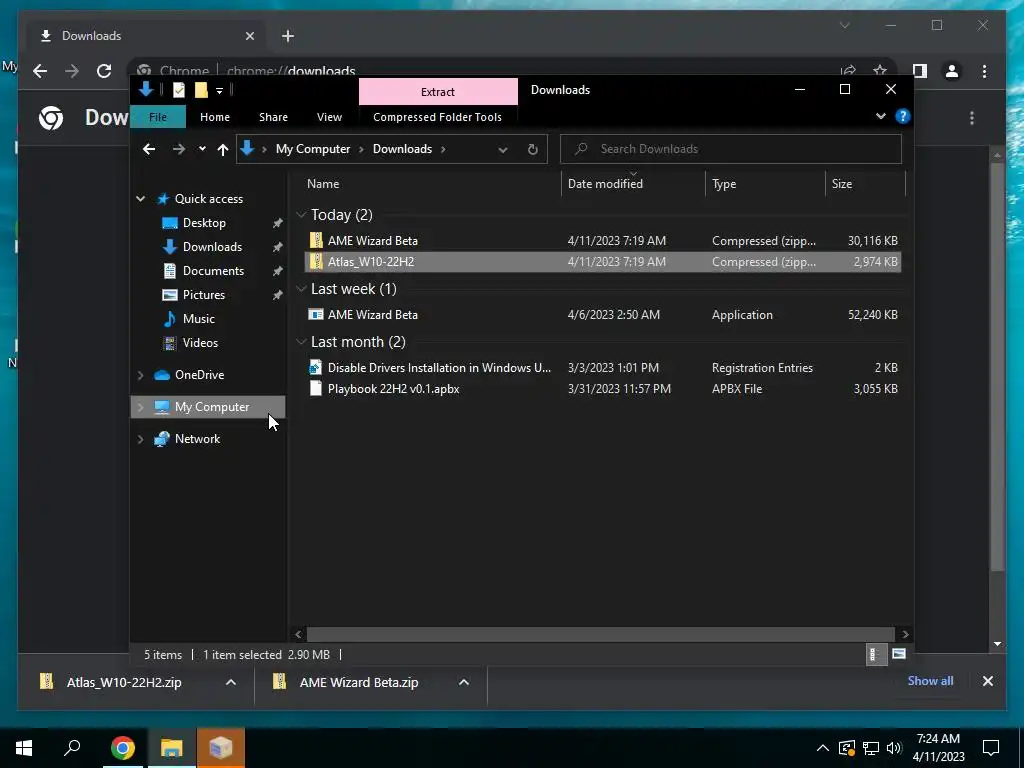Collapse the Today (2) group
The width and height of the screenshot is (1024, 768).
click(x=301, y=215)
